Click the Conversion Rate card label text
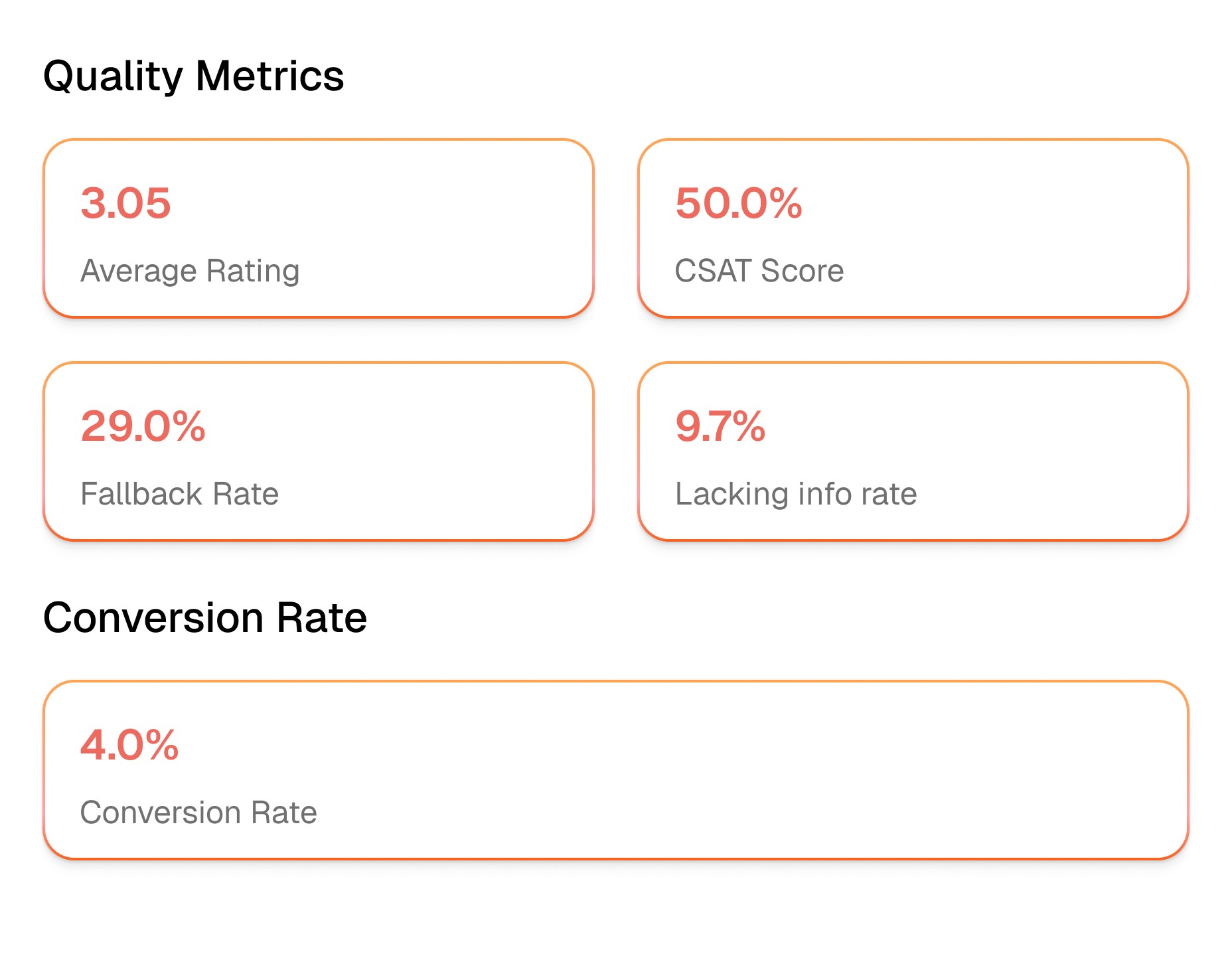Screen dimensions: 1232x956 tap(198, 812)
